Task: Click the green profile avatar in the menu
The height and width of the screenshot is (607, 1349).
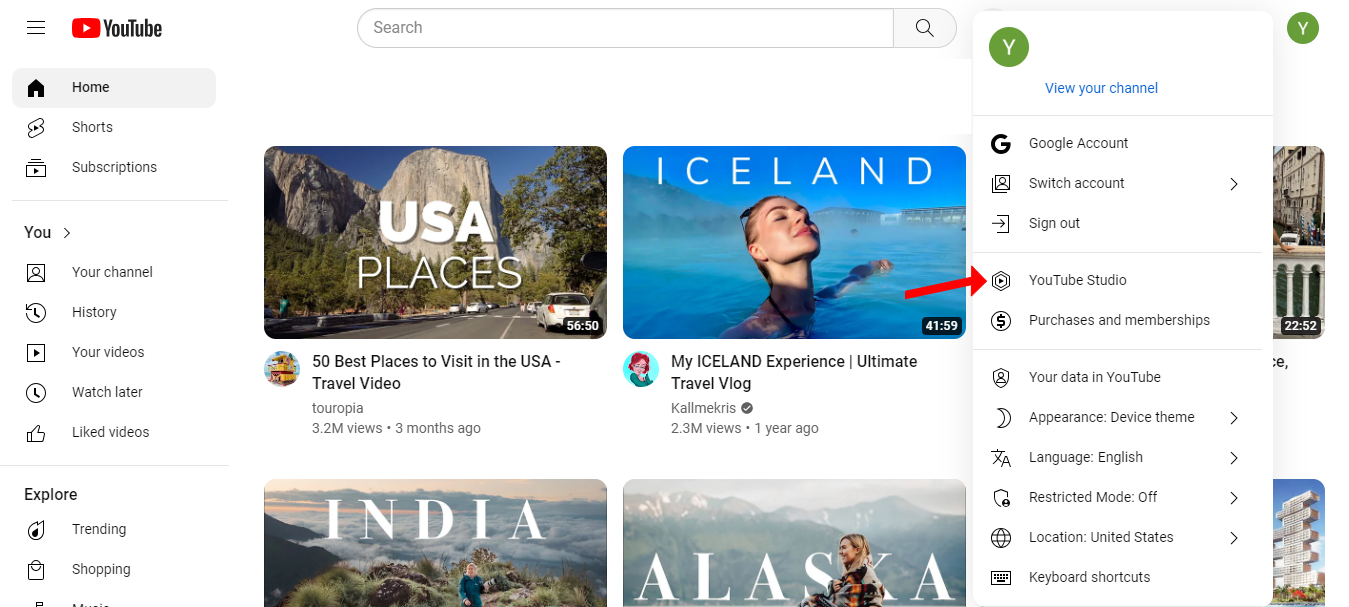Action: tap(1008, 47)
